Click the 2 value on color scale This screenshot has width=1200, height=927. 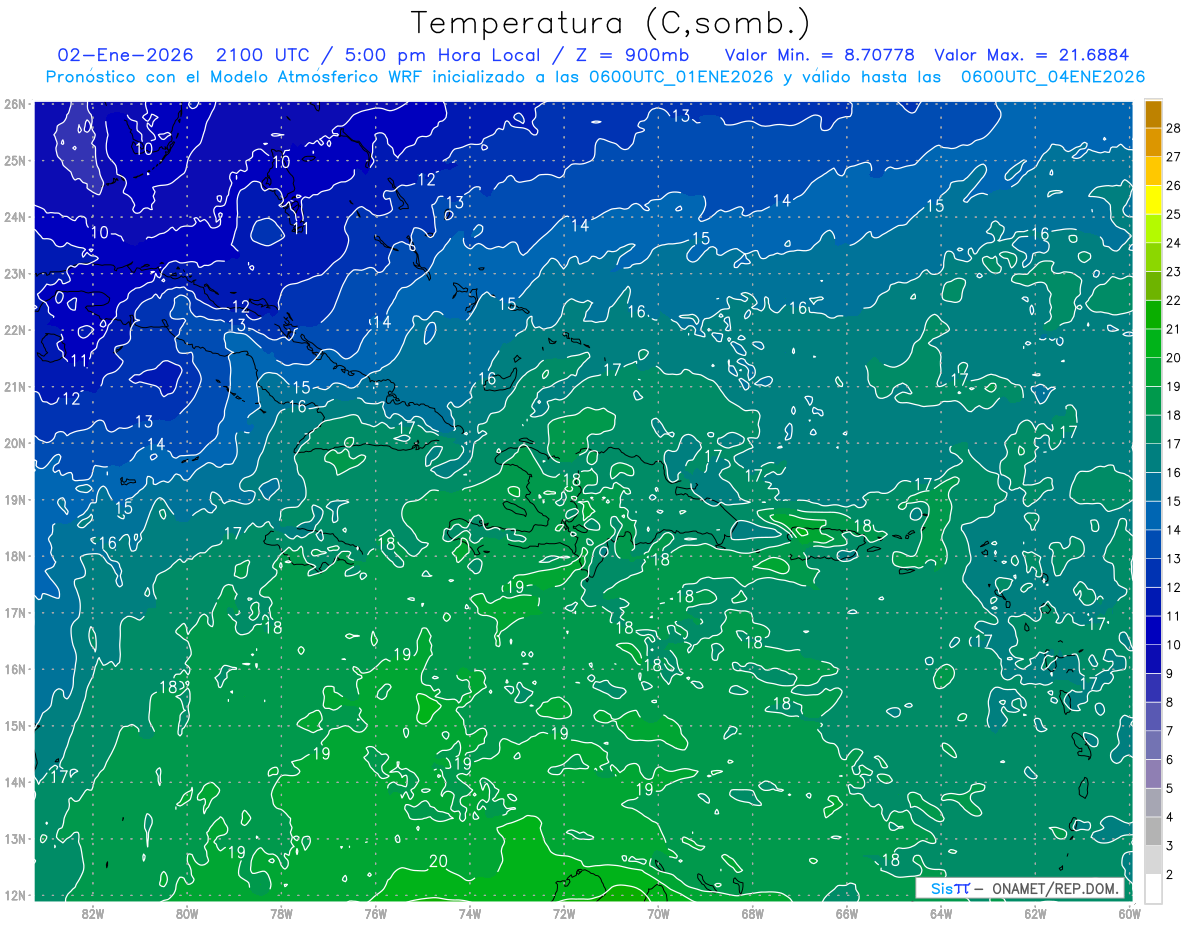[x=1170, y=875]
